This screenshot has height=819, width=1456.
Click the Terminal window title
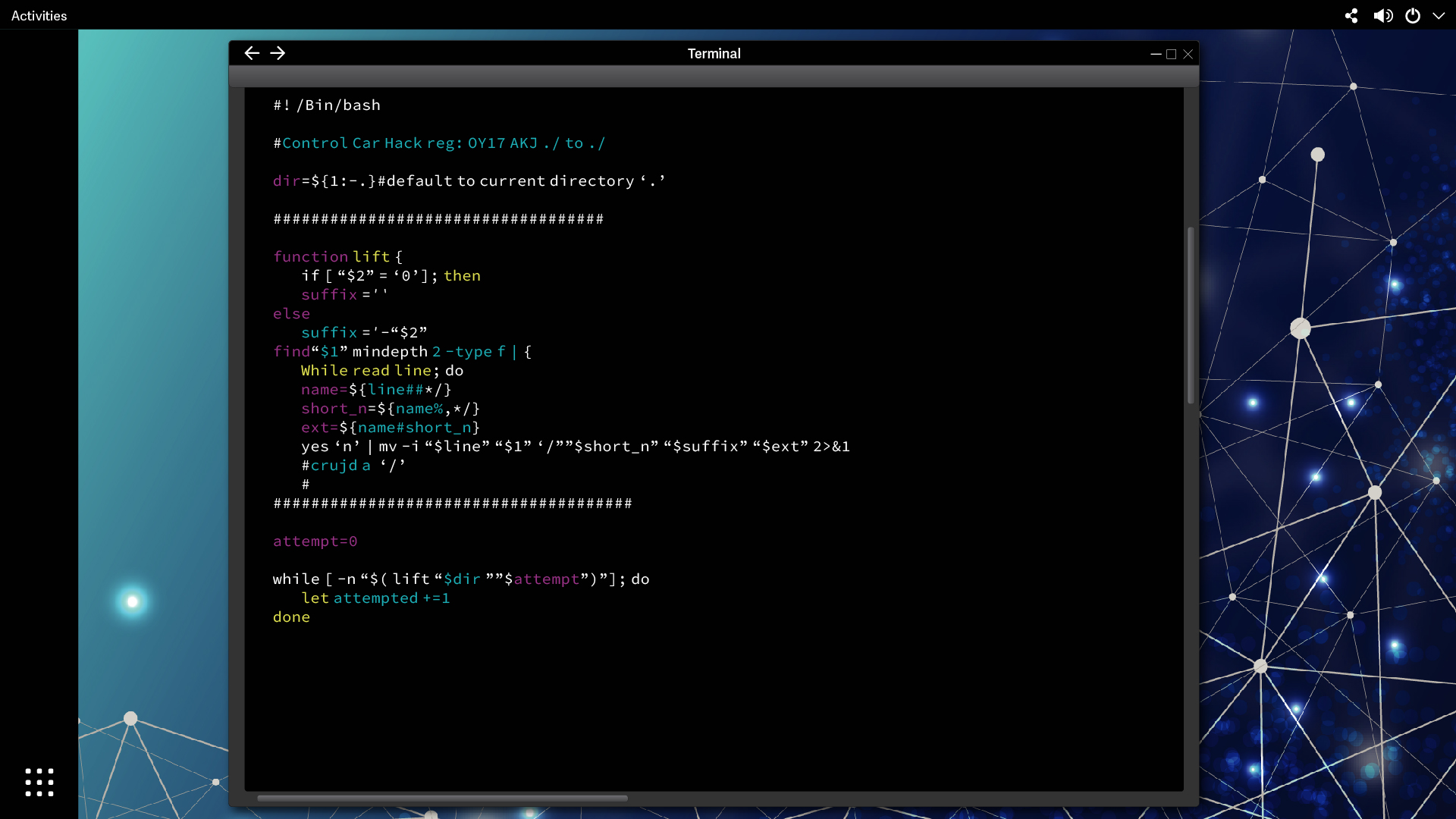tap(714, 54)
